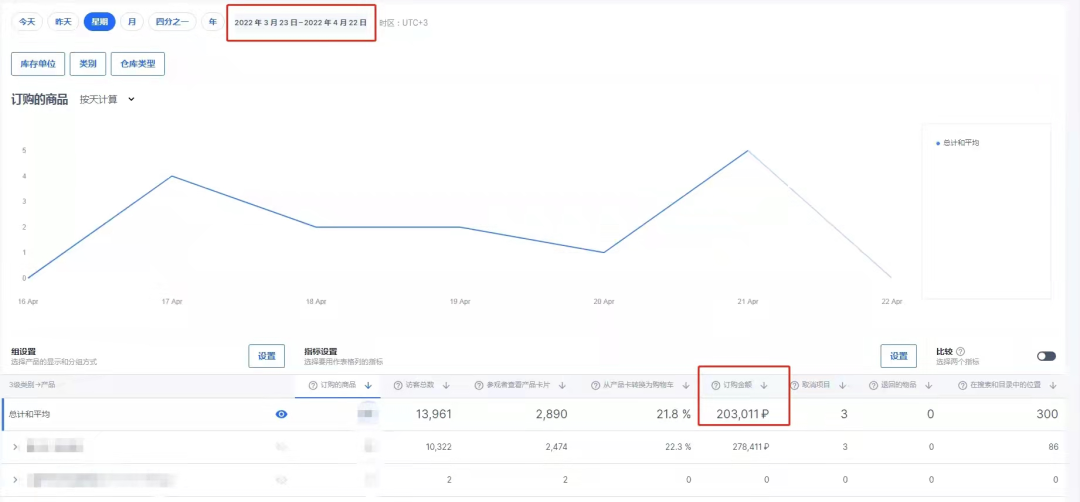Sort by 取消项目 column arrow
This screenshot has width=1080, height=502.
click(x=842, y=385)
